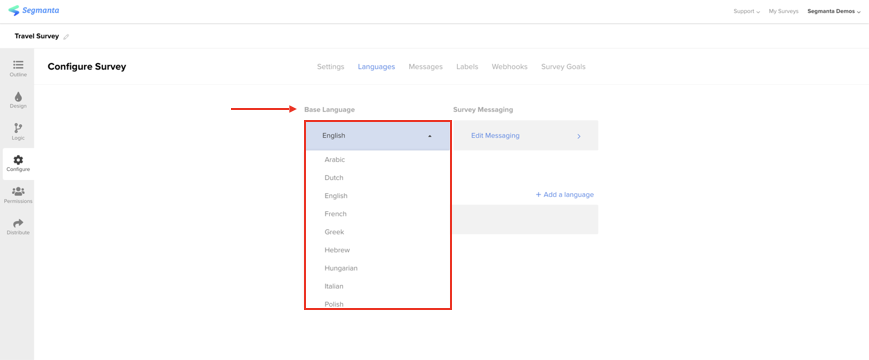
Task: Switch to the Labels tab
Action: (x=467, y=66)
